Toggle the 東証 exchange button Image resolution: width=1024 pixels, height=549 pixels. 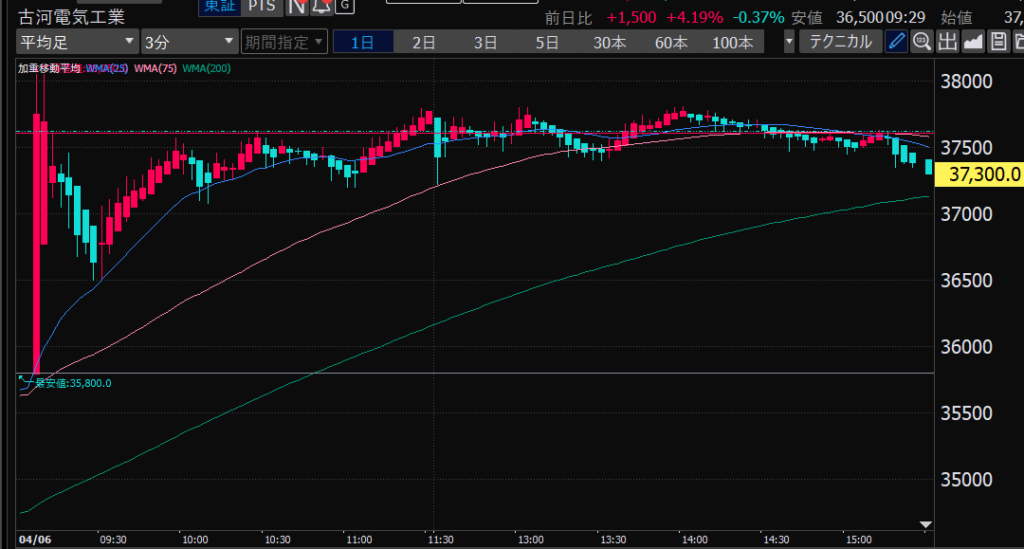coord(216,7)
